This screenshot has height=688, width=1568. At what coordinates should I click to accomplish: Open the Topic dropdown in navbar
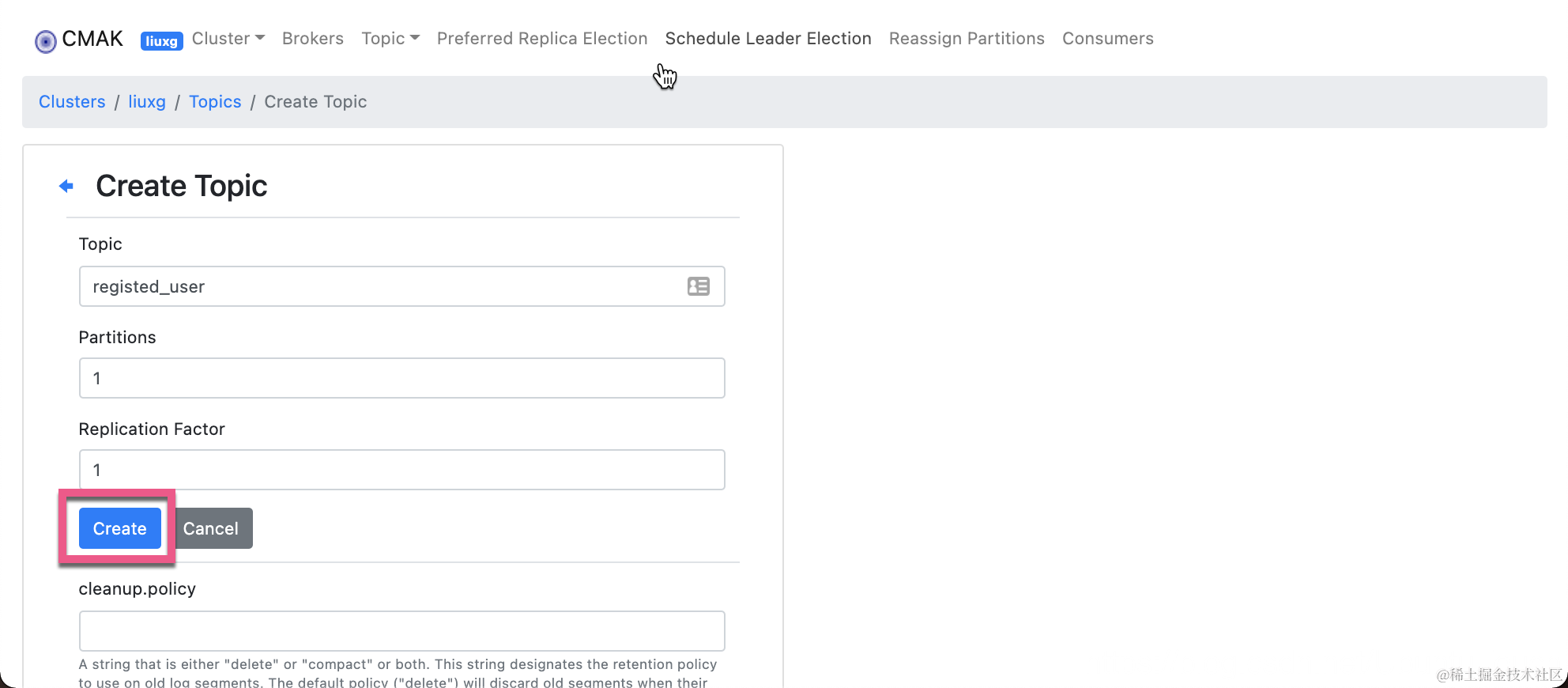[390, 39]
